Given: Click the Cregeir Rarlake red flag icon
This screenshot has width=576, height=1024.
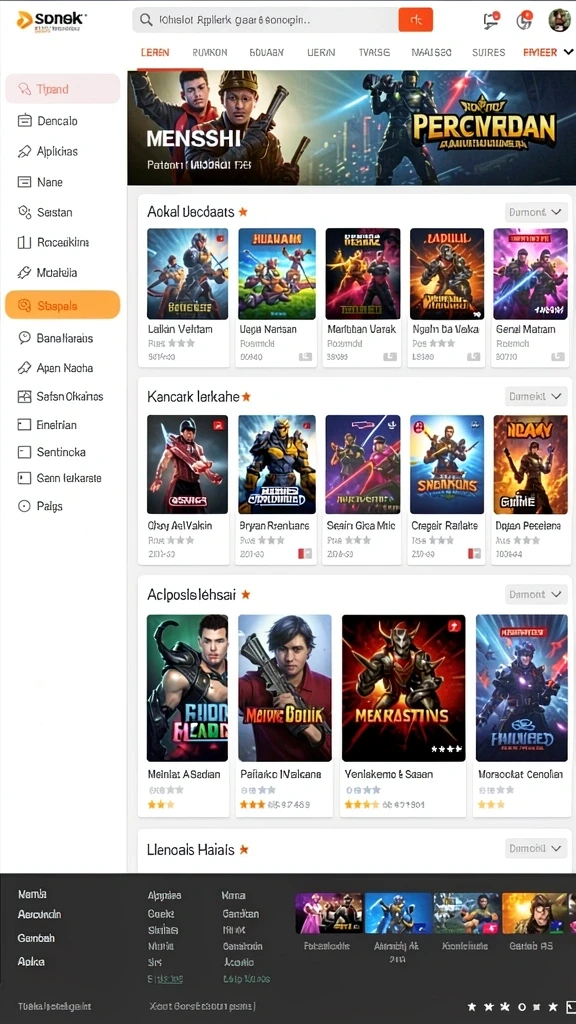Looking at the screenshot, I should (474, 554).
